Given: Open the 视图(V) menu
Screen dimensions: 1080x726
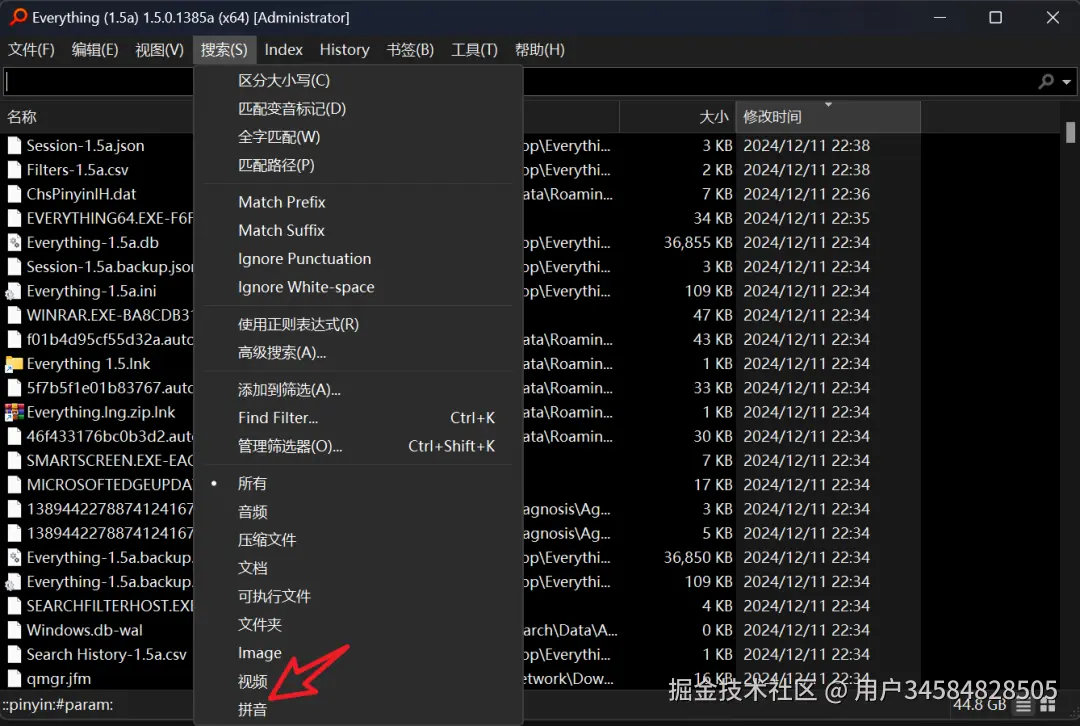Looking at the screenshot, I should point(159,50).
